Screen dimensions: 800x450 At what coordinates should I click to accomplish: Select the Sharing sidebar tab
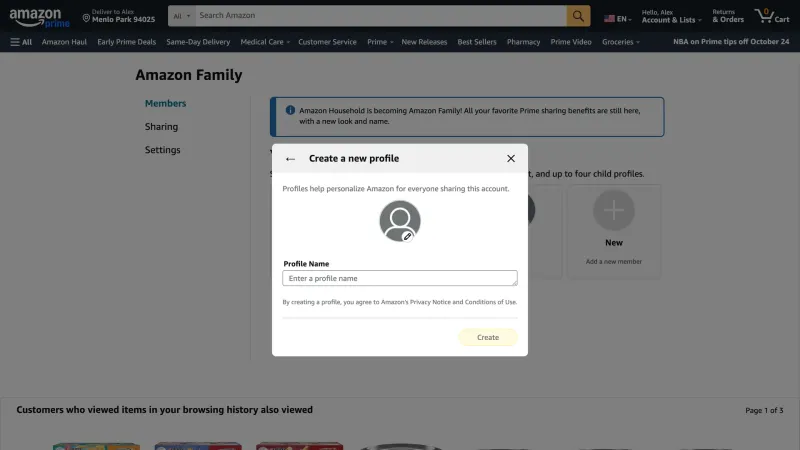point(161,127)
